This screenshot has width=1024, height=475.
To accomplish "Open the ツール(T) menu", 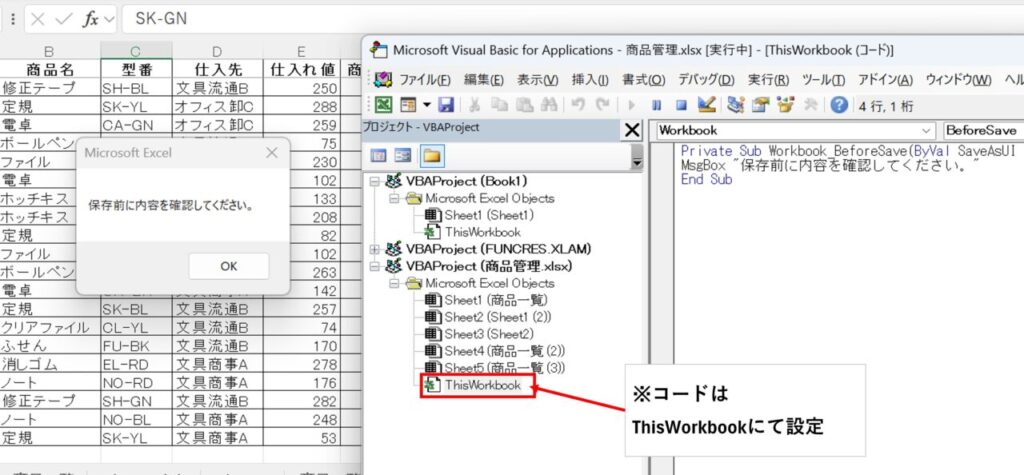I will click(x=823, y=80).
